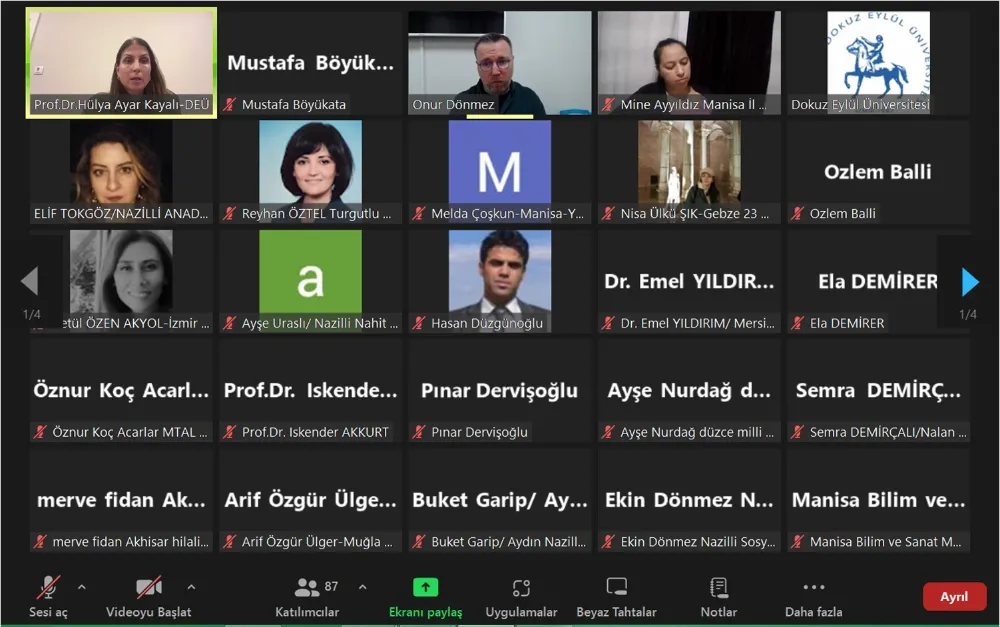
Task: Expand the chevron next to Katılımcılar
Action: pos(362,585)
